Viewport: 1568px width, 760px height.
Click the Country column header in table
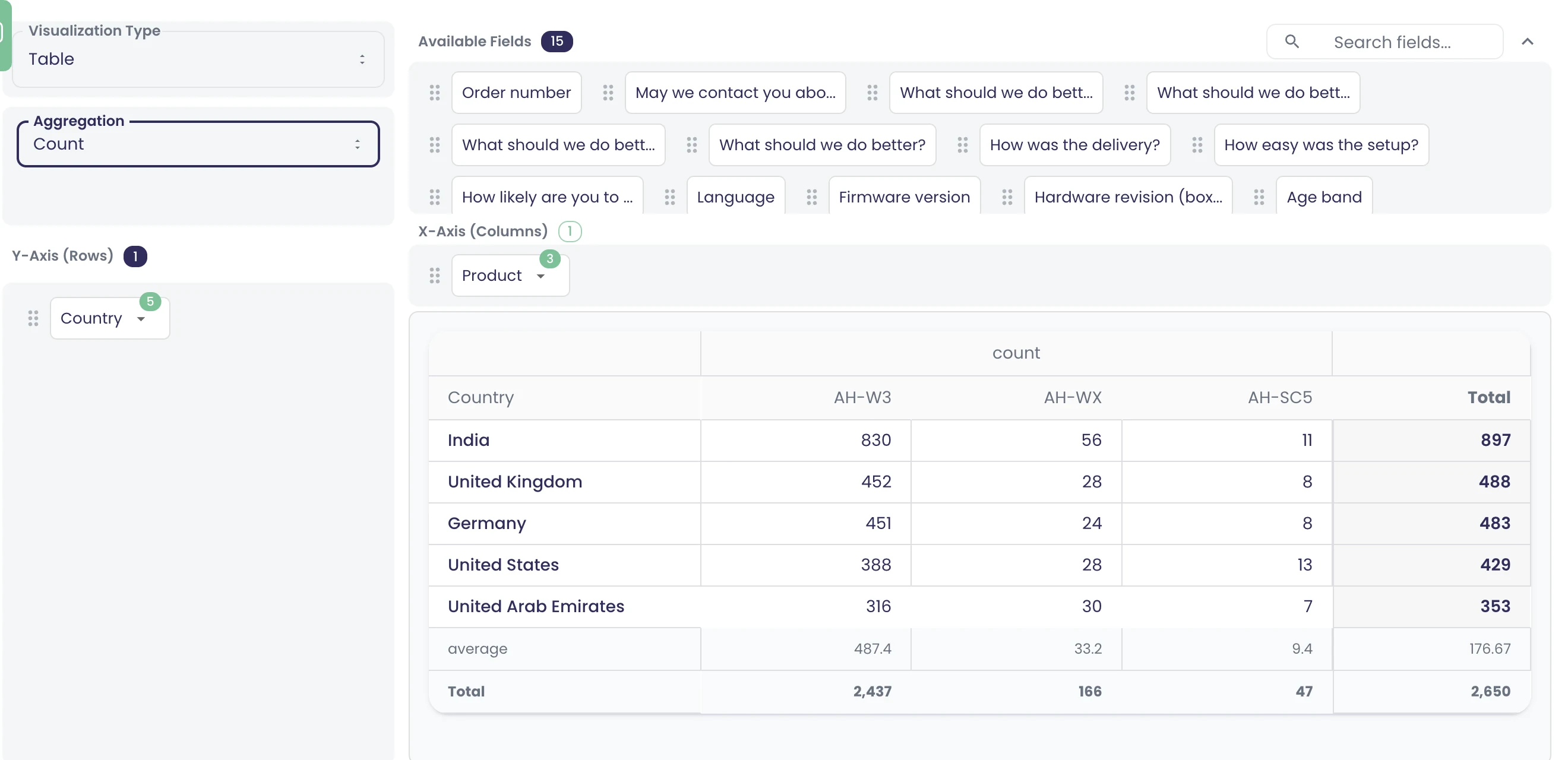point(481,397)
